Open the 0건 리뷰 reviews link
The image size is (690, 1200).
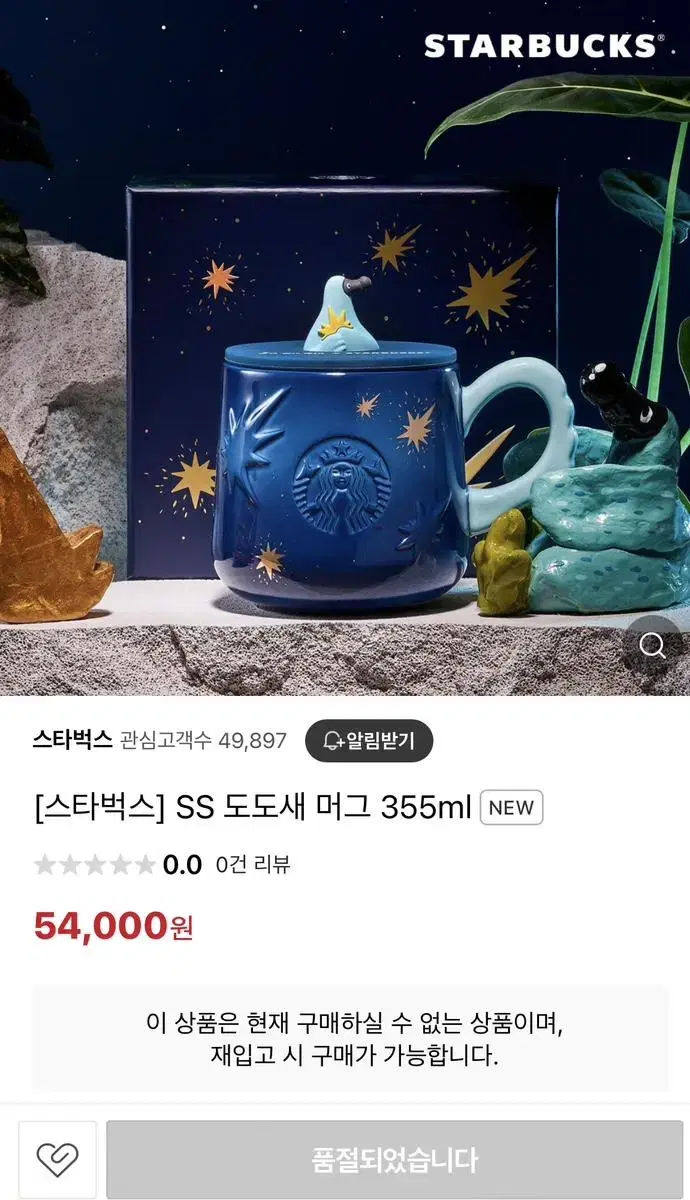pos(253,865)
